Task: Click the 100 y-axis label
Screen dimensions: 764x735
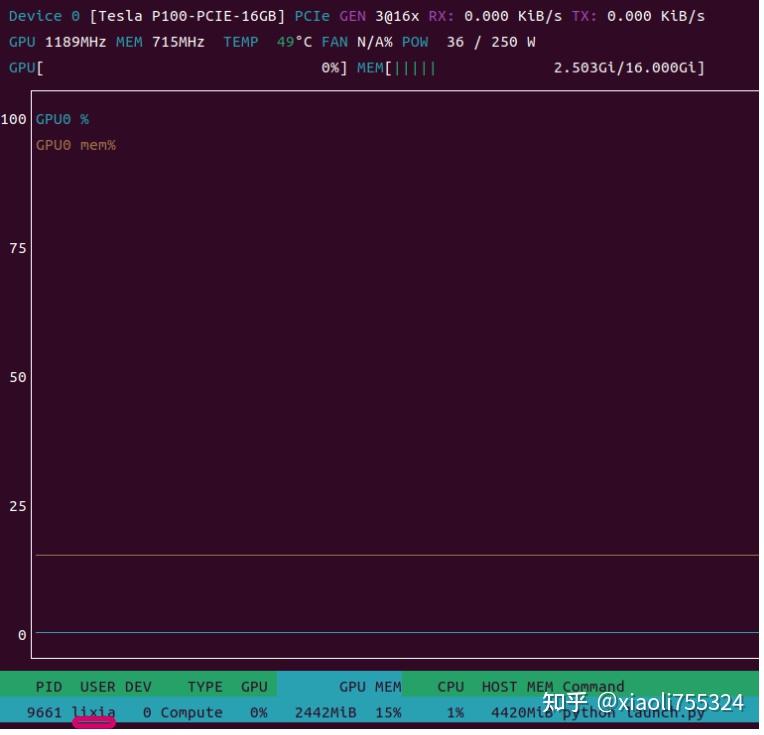Action: click(13, 119)
